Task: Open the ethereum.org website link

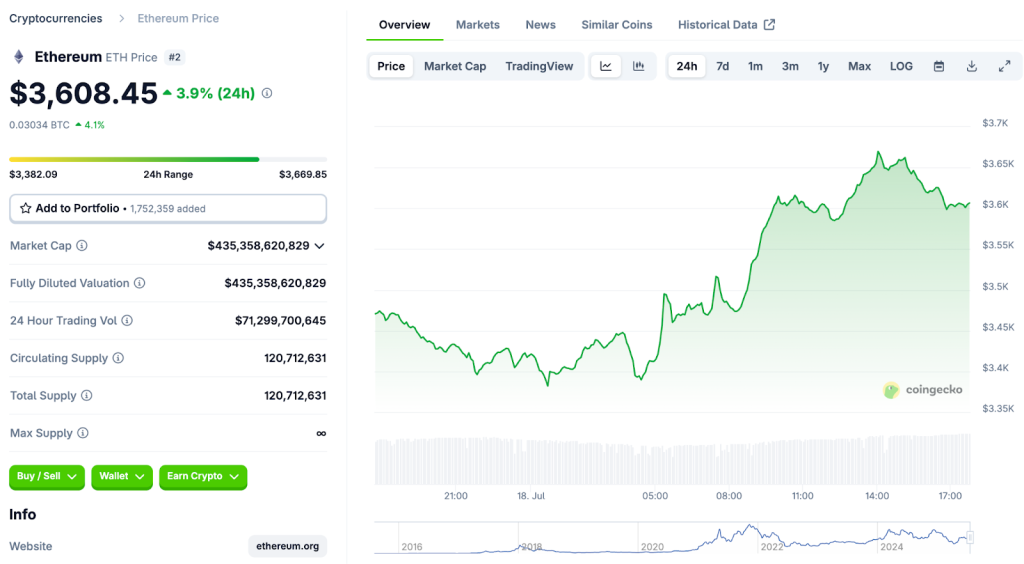Action: [287, 546]
